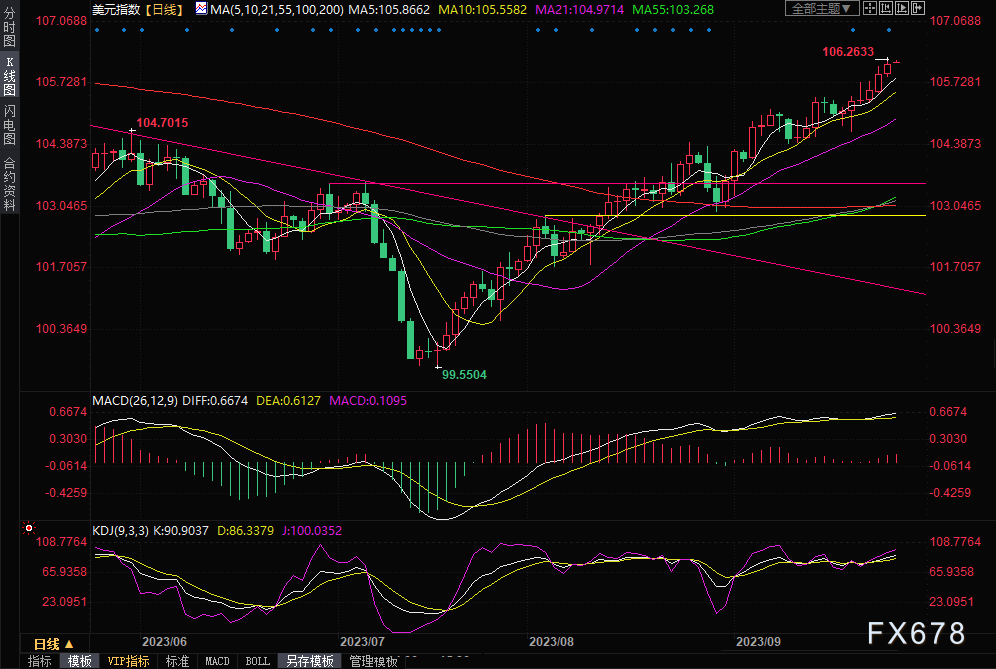Click the MA indicator settings icon
Viewport: 996px width, 669px height.
pos(202,9)
